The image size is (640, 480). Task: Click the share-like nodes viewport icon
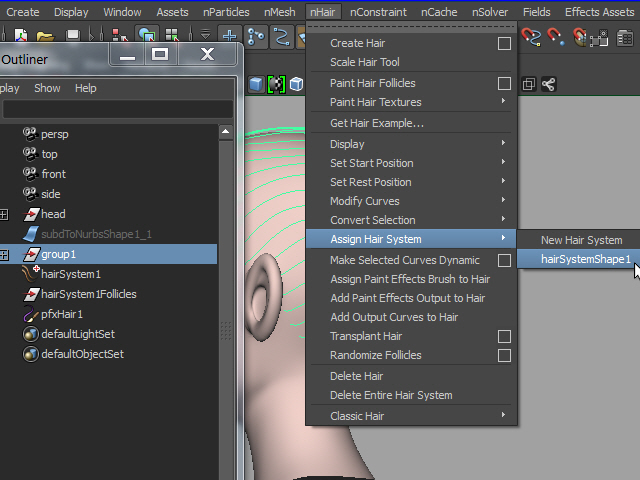tap(549, 84)
